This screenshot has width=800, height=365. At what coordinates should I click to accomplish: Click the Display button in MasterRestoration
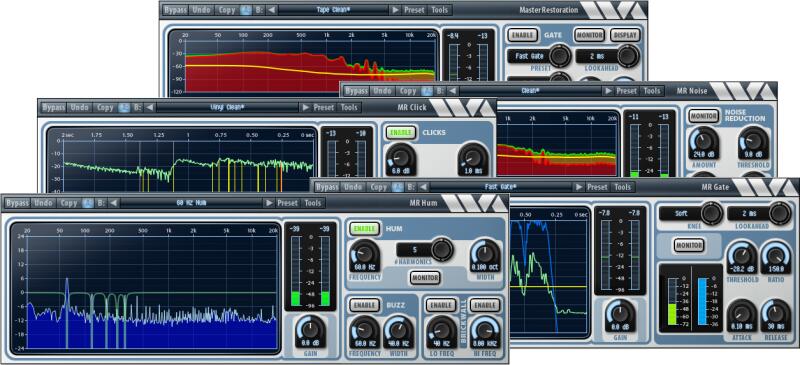point(625,35)
